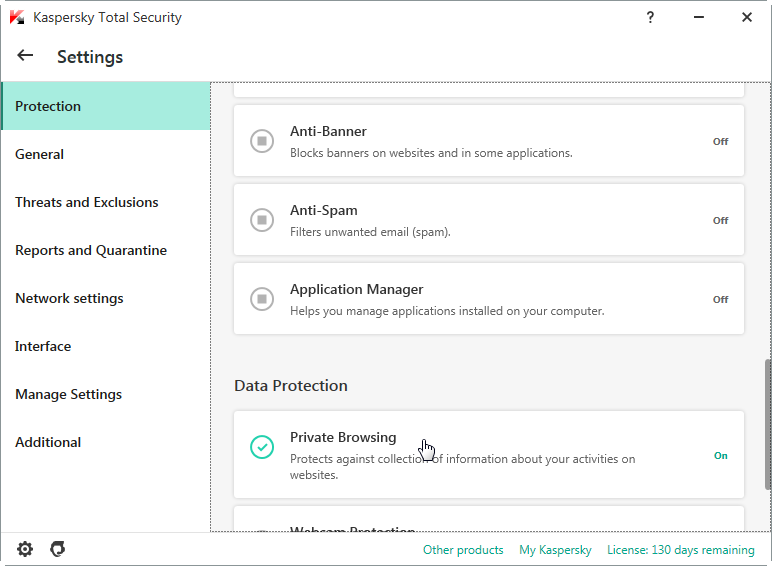Click the License: 130 days remaining link
The height and width of the screenshot is (566, 772).
pos(680,550)
